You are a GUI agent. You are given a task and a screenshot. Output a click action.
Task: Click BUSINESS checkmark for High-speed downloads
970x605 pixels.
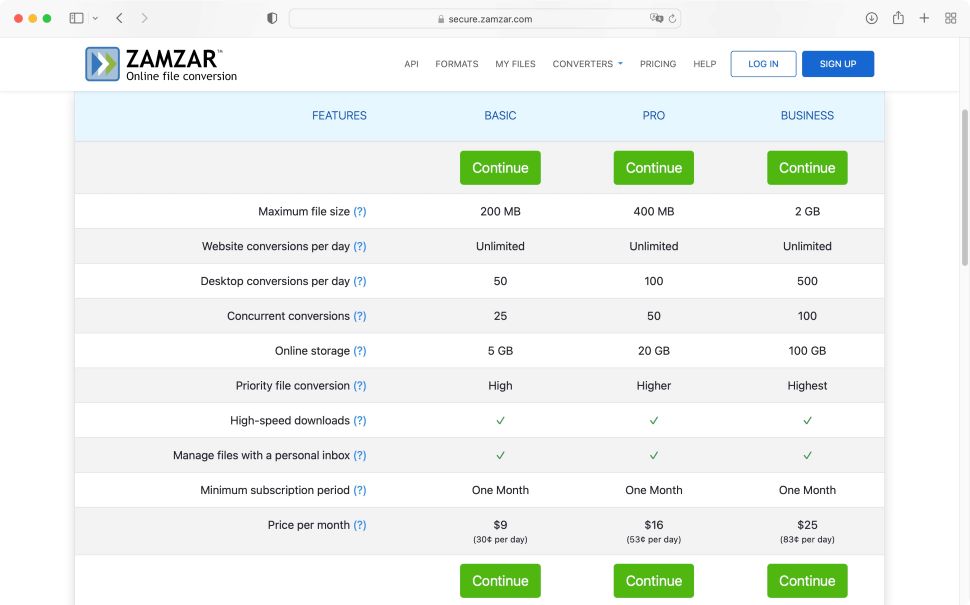pos(807,421)
